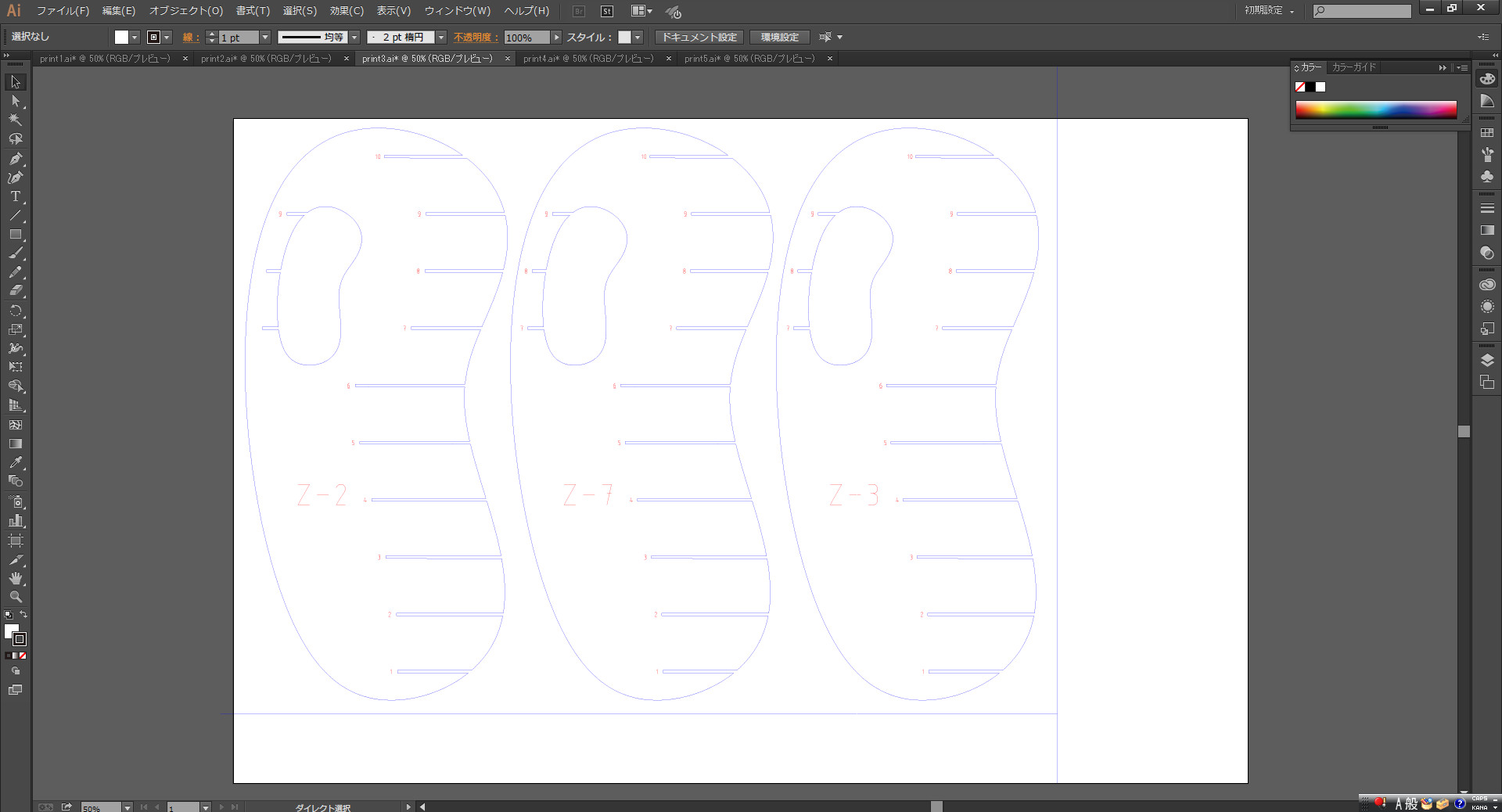
Task: Select the Line Segment tool
Action: [x=16, y=215]
